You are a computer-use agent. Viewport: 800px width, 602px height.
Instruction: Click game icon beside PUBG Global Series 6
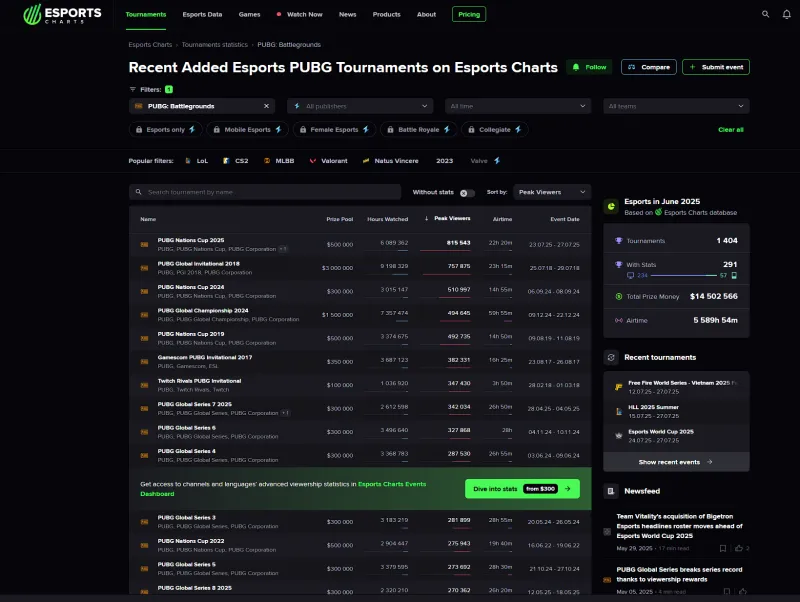click(144, 432)
